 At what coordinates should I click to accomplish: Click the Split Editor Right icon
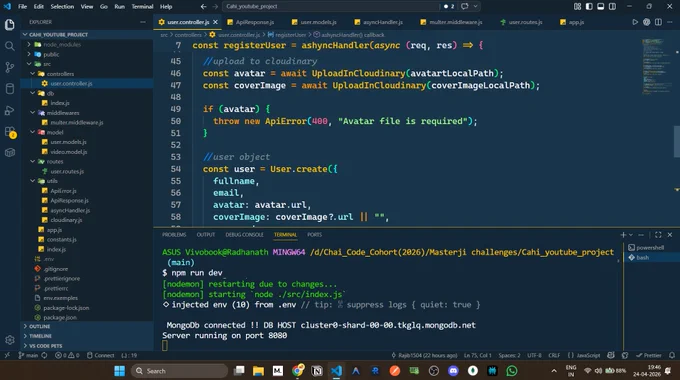[x=658, y=22]
